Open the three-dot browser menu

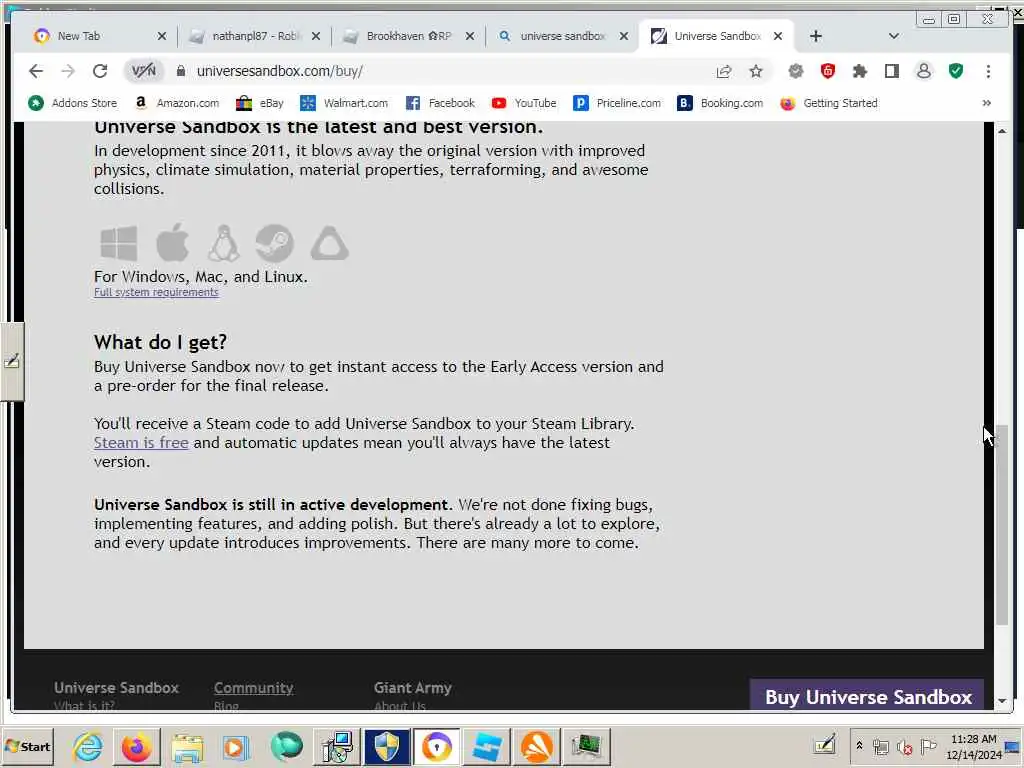(x=988, y=71)
